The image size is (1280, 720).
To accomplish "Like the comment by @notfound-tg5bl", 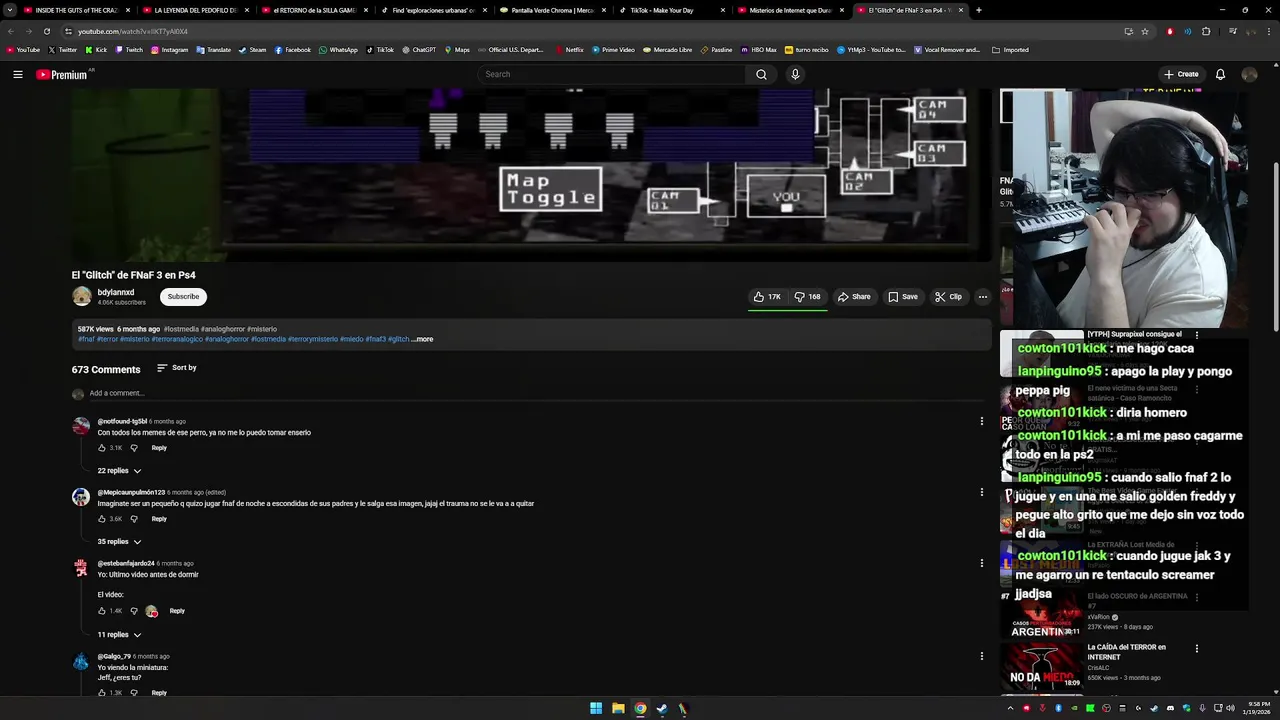I will 102,448.
